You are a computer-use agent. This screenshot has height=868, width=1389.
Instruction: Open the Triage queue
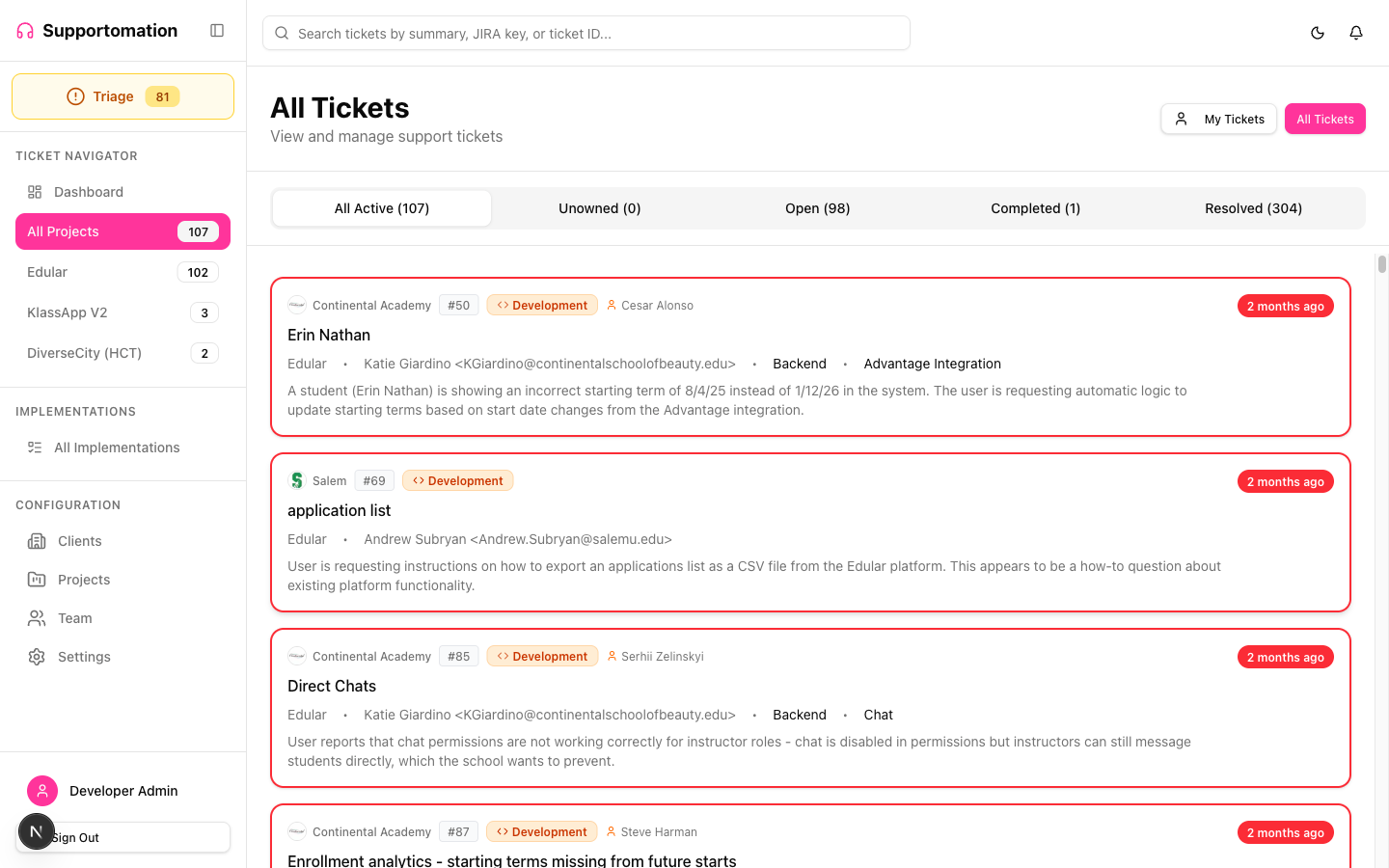[x=123, y=96]
